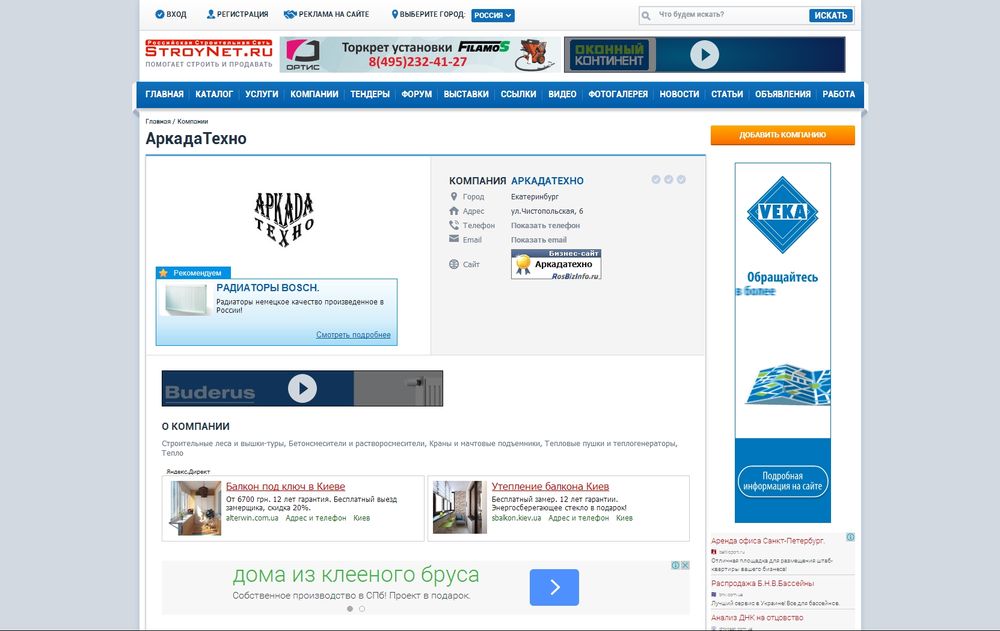1000x631 pixels.
Task: Click the alterwin.com.ua ad address
Action: click(x=252, y=518)
